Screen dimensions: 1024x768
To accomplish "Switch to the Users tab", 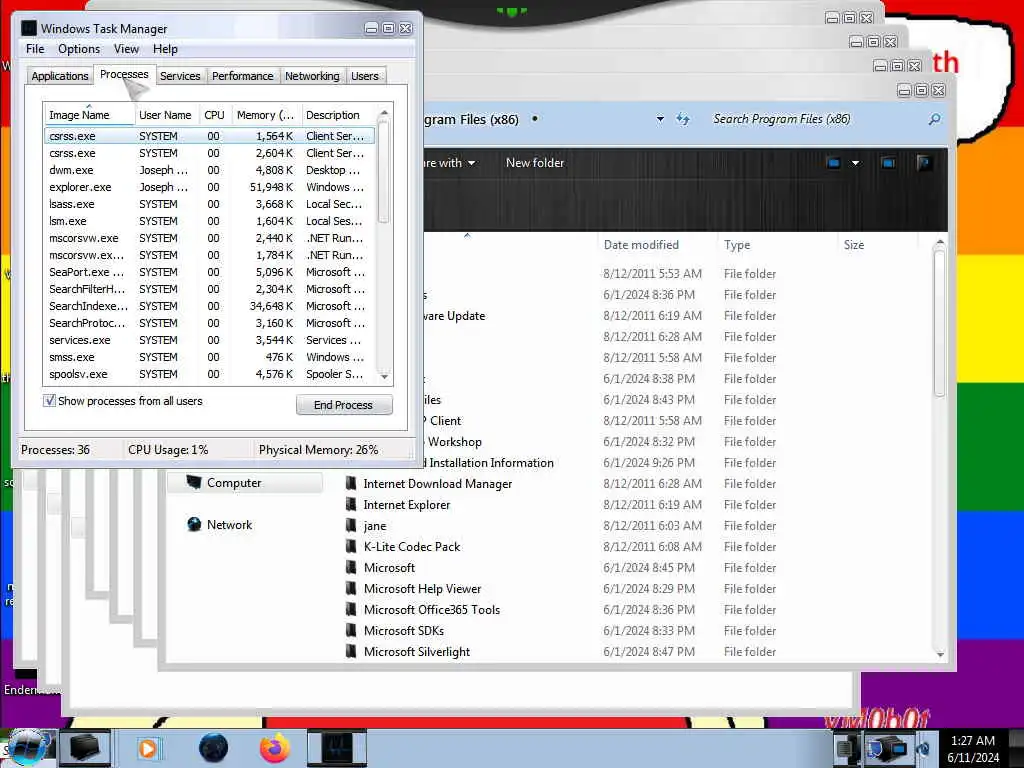I will (364, 76).
